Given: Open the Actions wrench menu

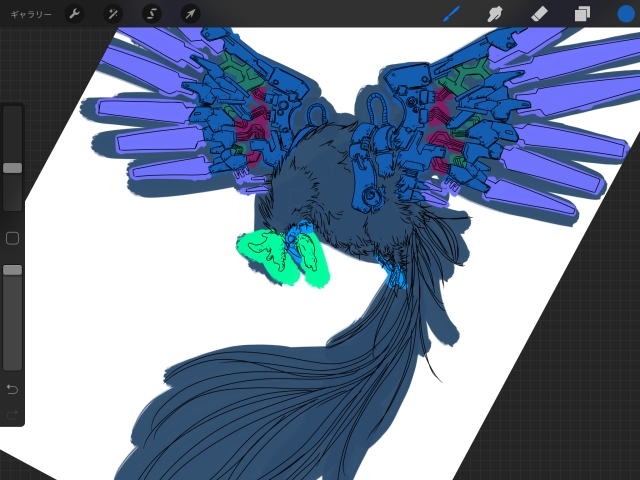Looking at the screenshot, I should pos(74,14).
